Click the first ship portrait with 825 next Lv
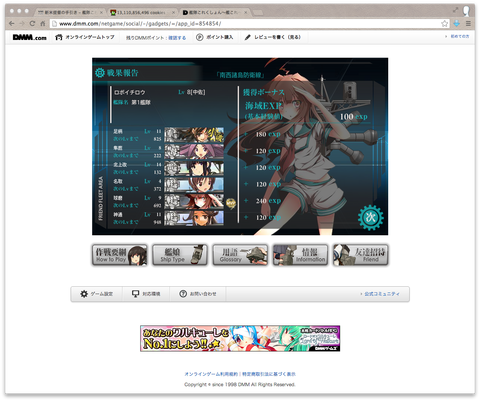This screenshot has width=480, height=401. tap(194, 135)
